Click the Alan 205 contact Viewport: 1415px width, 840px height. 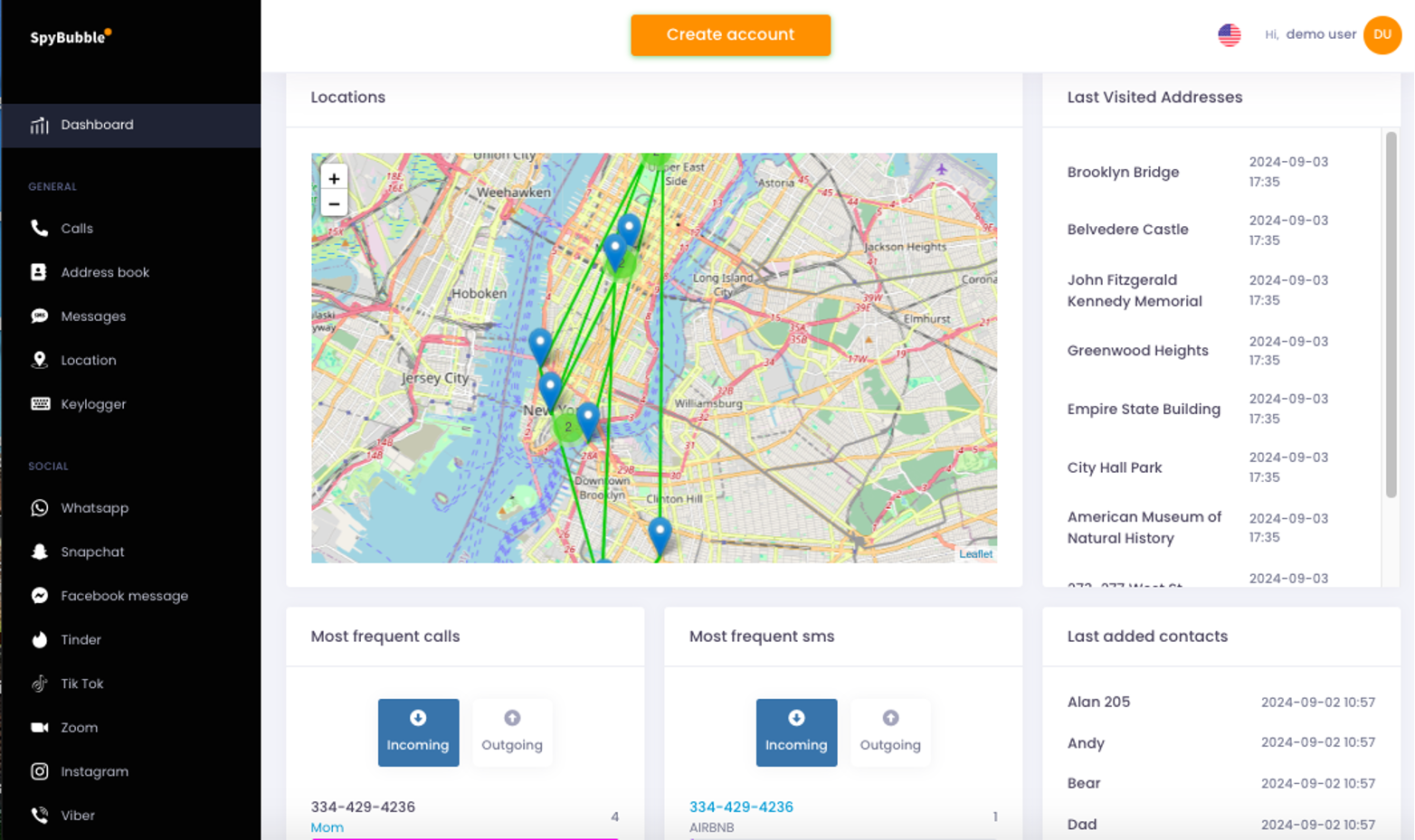pos(1098,702)
